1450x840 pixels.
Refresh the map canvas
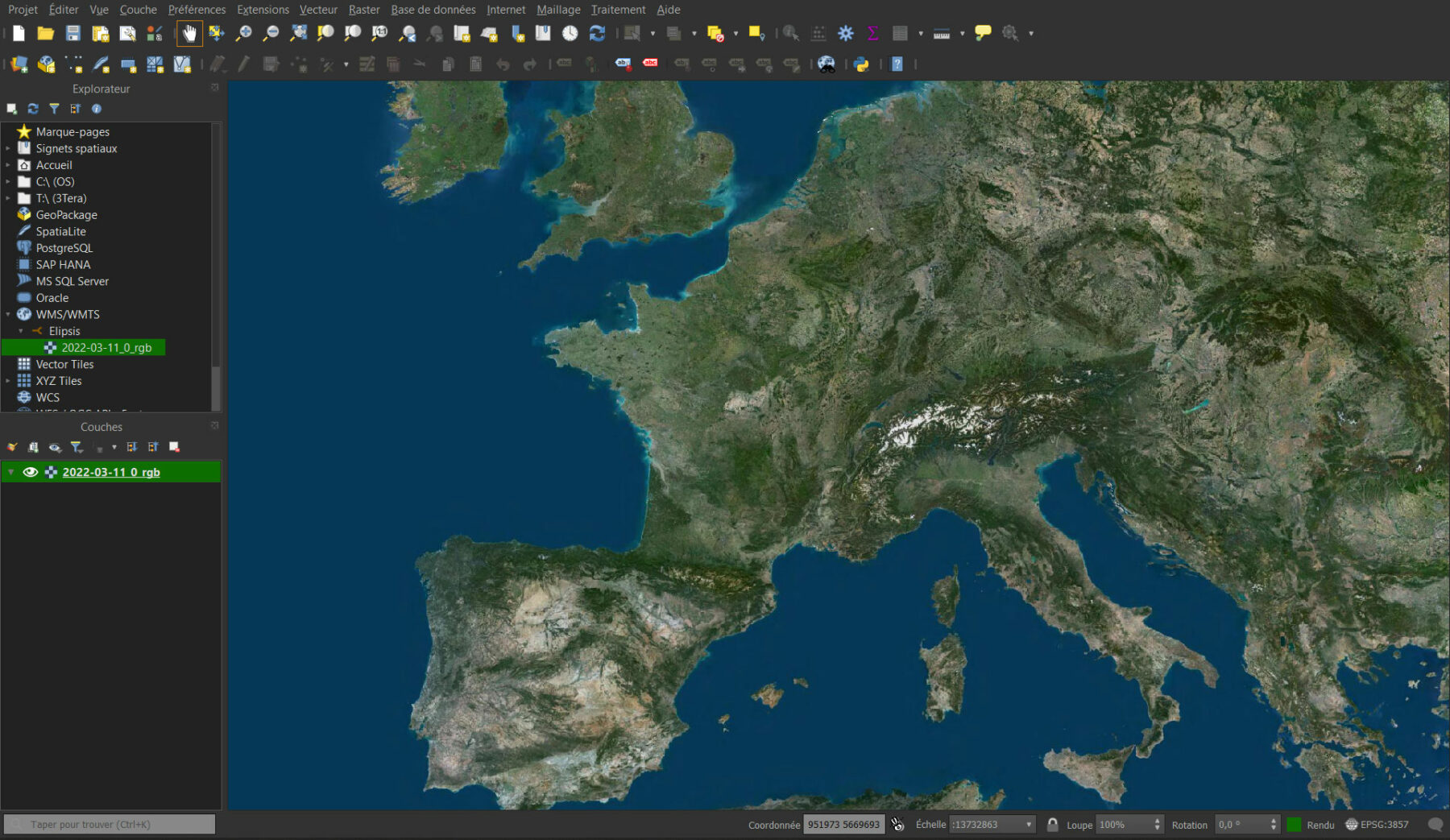(596, 33)
